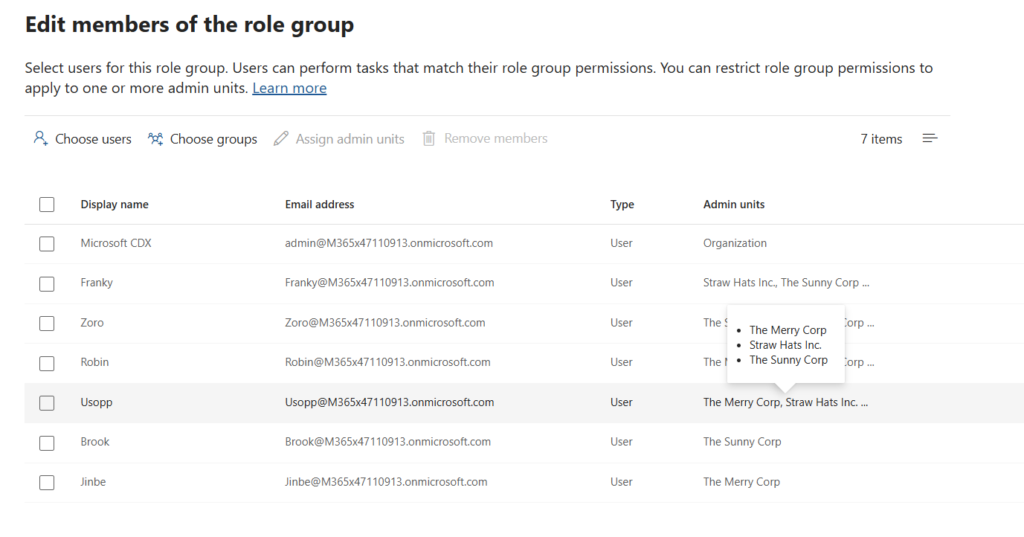Image resolution: width=1024 pixels, height=537 pixels.
Task: Click the Type column header
Action: (x=622, y=204)
